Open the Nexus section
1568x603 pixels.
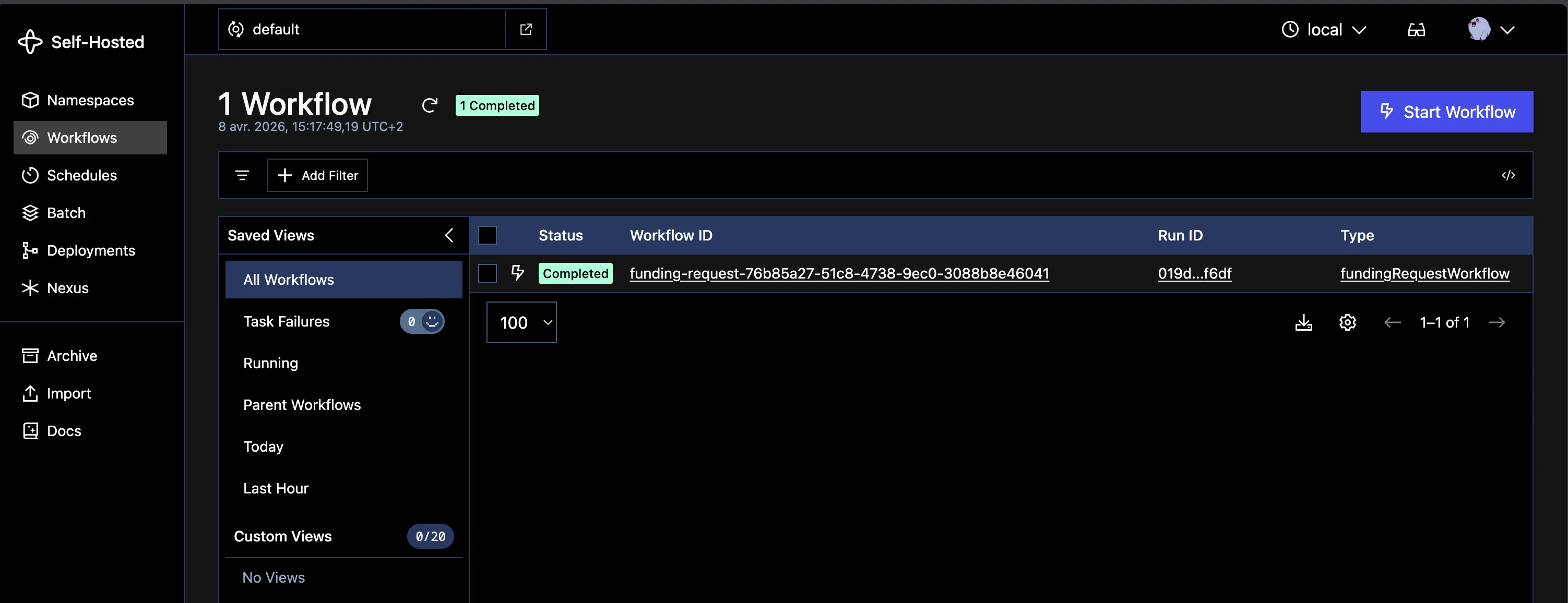67,288
